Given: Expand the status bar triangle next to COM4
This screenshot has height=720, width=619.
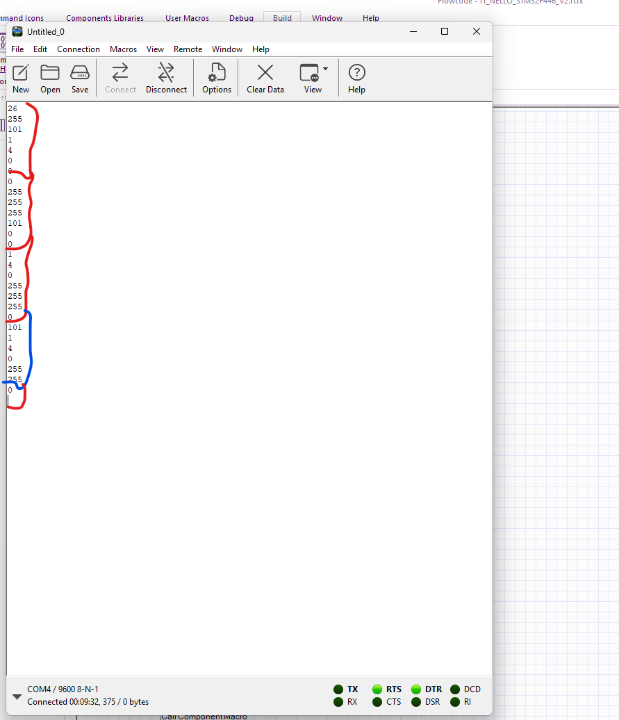Looking at the screenshot, I should [17, 696].
